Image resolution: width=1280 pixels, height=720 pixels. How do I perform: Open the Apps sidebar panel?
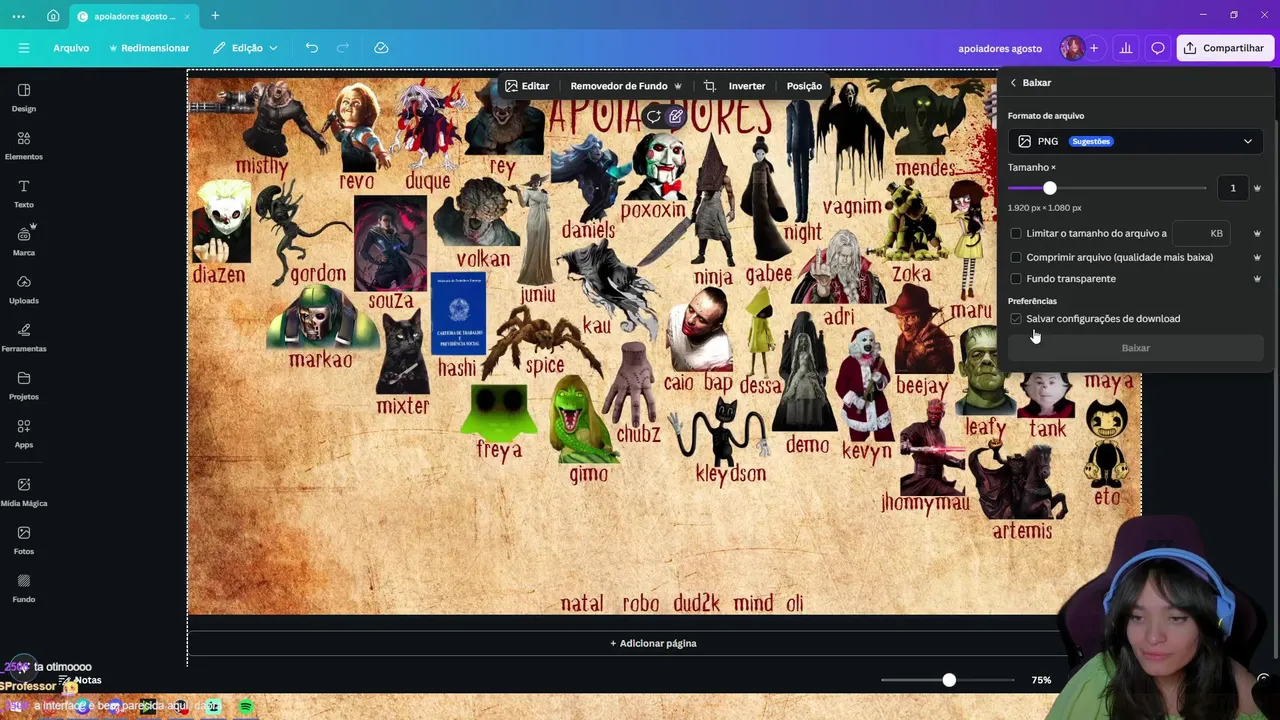24,433
